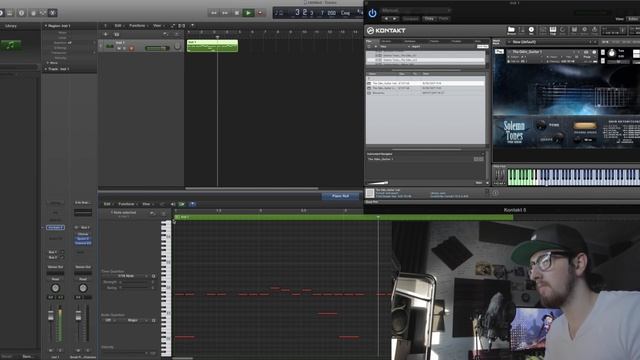The height and width of the screenshot is (360, 640).
Task: Open the Kontakt Files disk icon menu
Action: coord(574,31)
